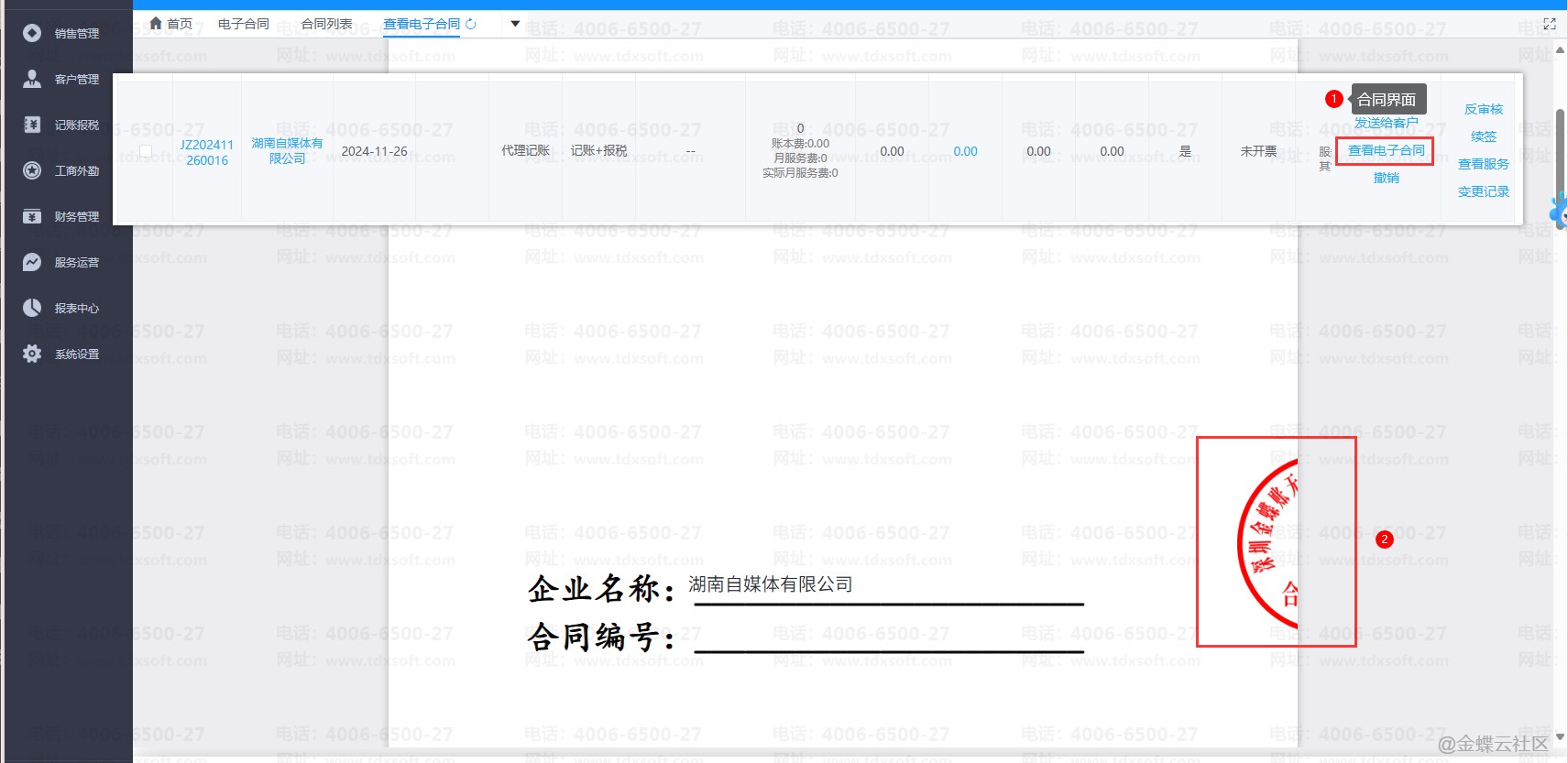The image size is (1568, 763).
Task: Click the 财务管理 yen icon
Action: pyautogui.click(x=32, y=216)
